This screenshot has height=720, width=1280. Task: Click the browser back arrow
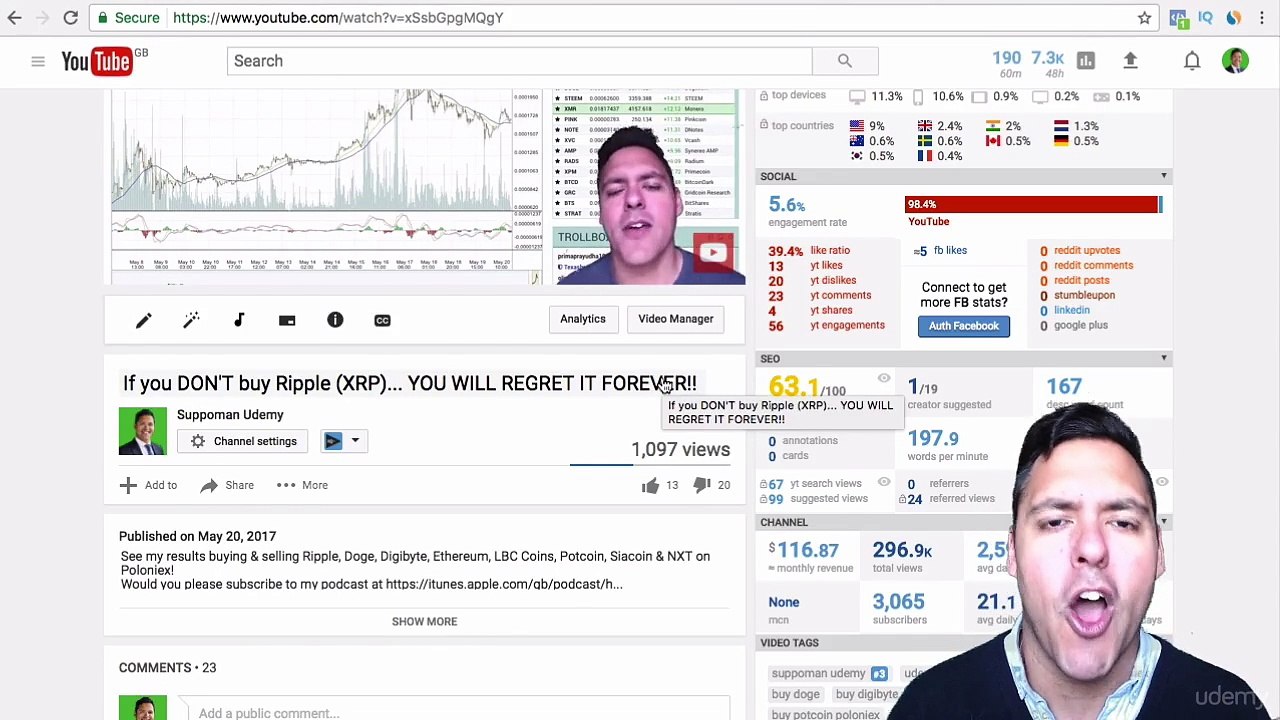(x=15, y=17)
